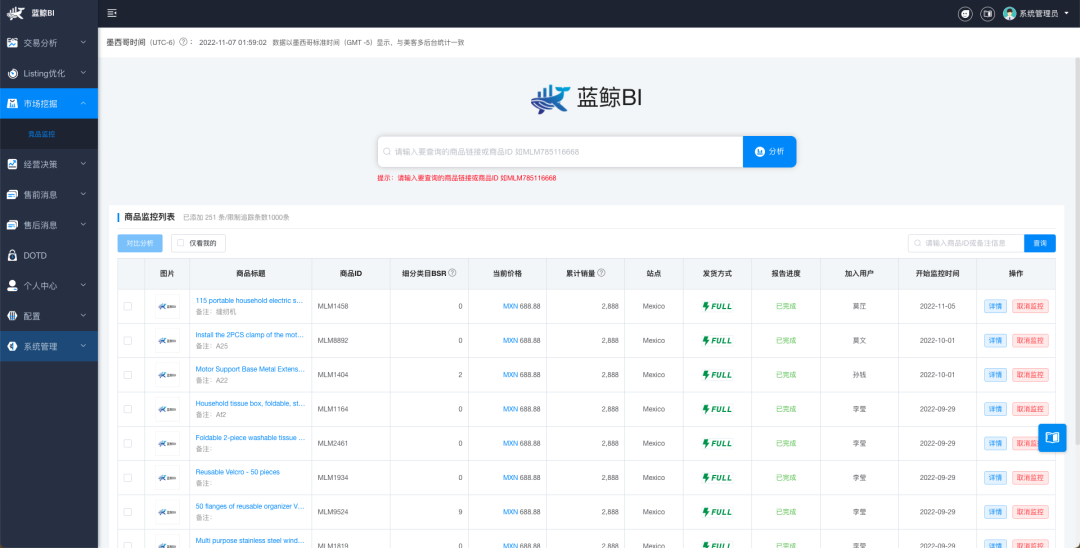
Task: Check the row checkbox for MLM8892
Action: coord(127,341)
